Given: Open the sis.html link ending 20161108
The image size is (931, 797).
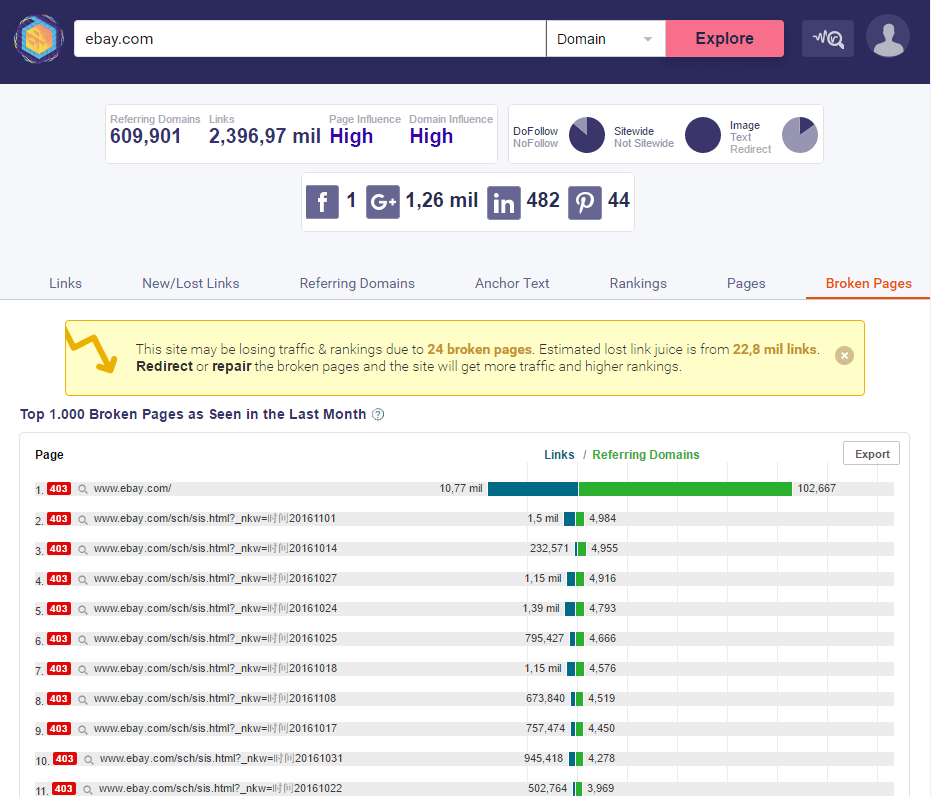Looking at the screenshot, I should (214, 698).
